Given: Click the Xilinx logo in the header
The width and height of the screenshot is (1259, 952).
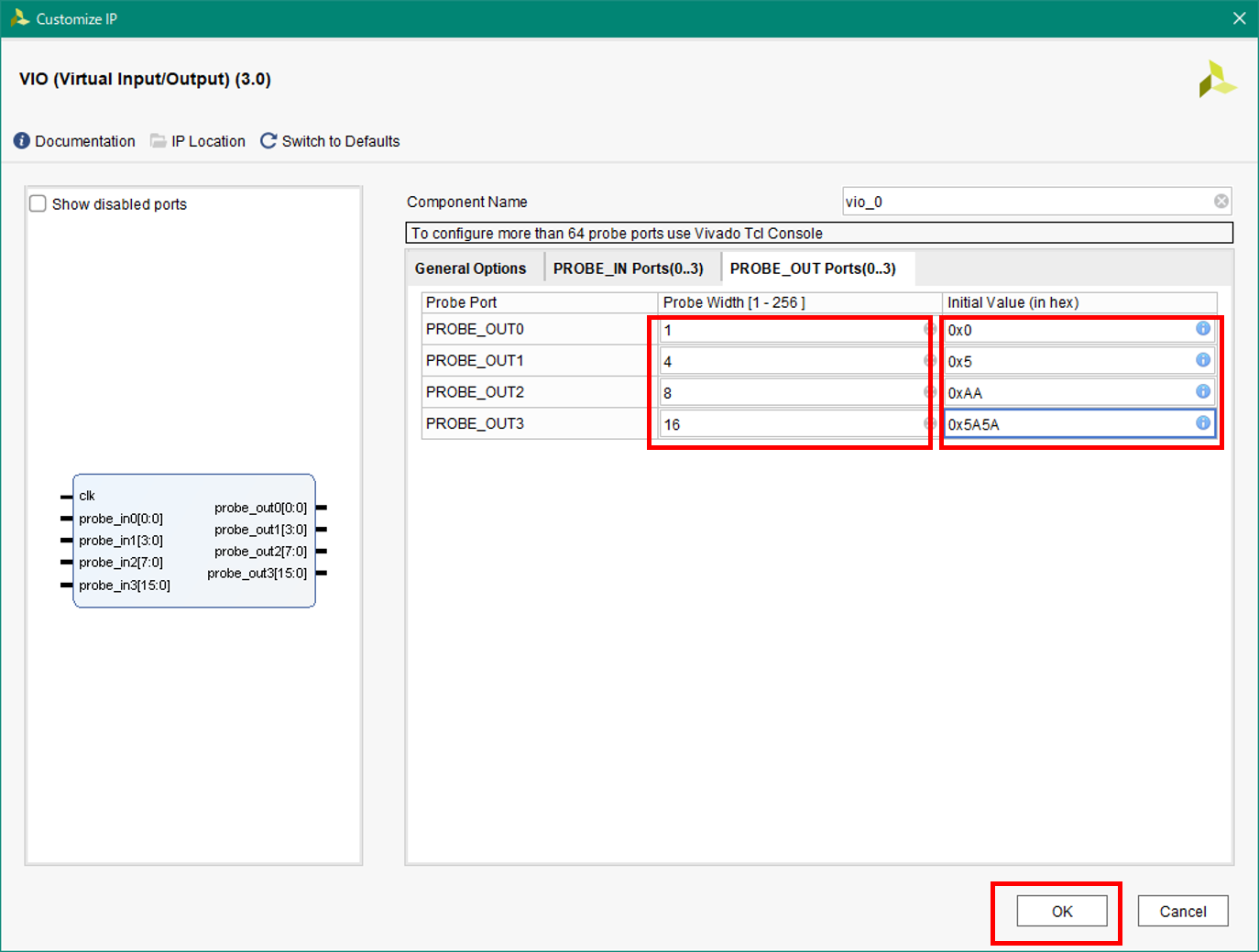Looking at the screenshot, I should pos(1218,80).
